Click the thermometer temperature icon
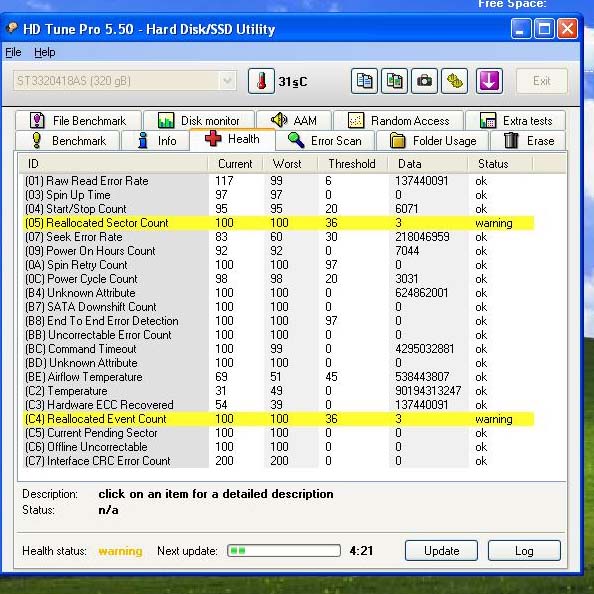Viewport: 594px width, 594px height. coord(261,81)
